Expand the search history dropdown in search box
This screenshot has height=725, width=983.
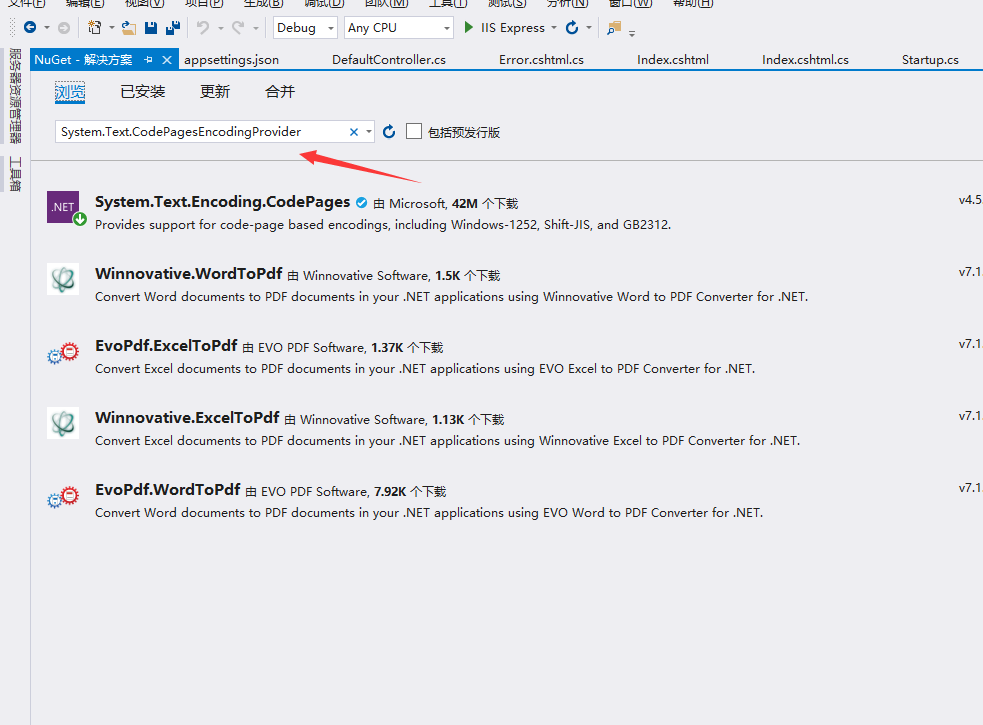coord(369,132)
